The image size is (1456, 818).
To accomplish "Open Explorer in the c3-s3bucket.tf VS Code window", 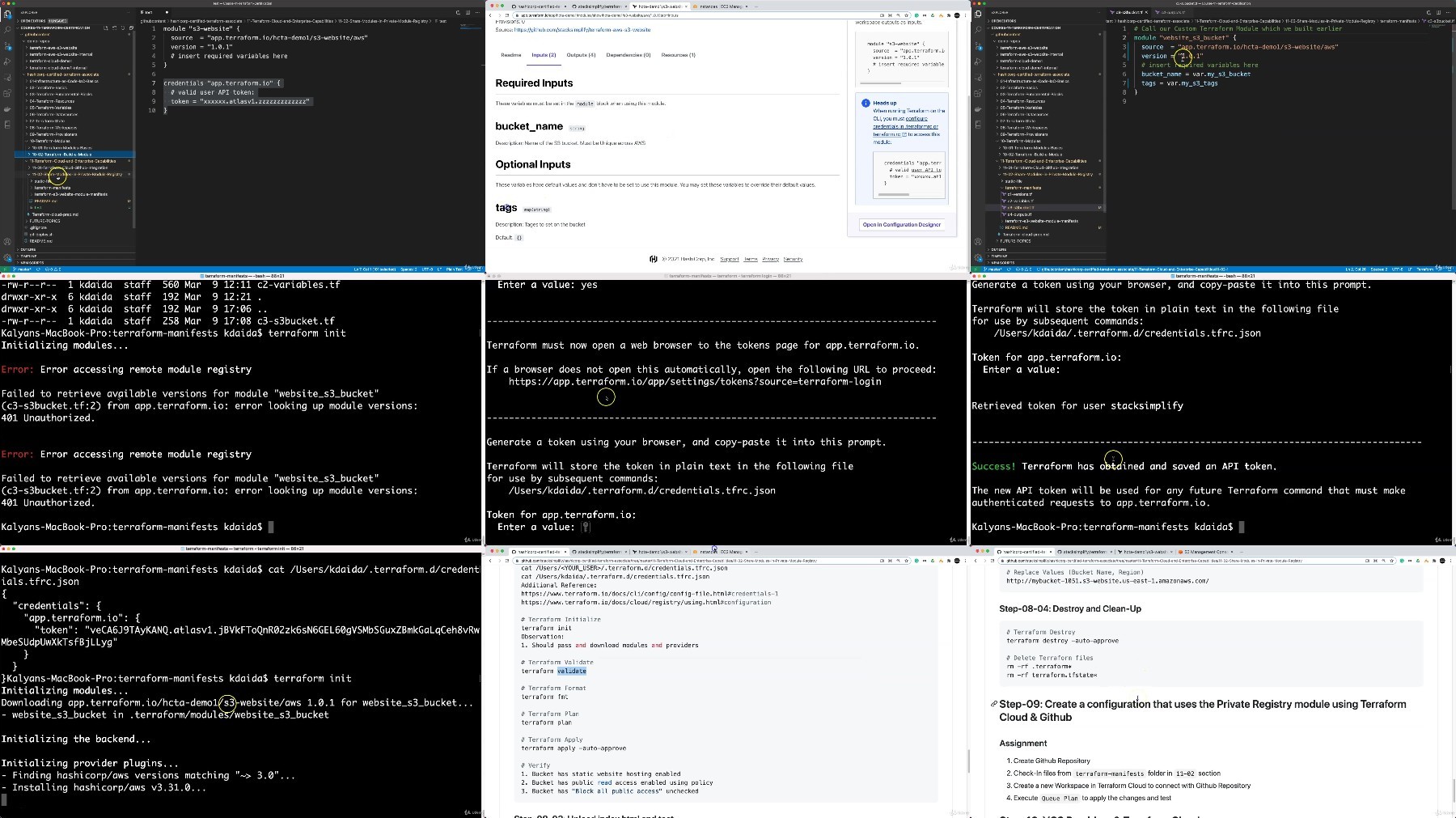I will coord(978,13).
